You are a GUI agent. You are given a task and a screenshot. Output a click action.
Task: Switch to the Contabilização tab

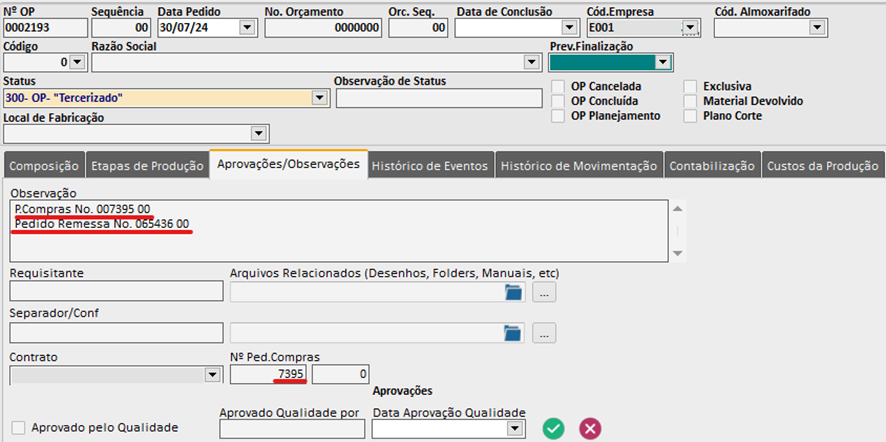pyautogui.click(x=713, y=166)
